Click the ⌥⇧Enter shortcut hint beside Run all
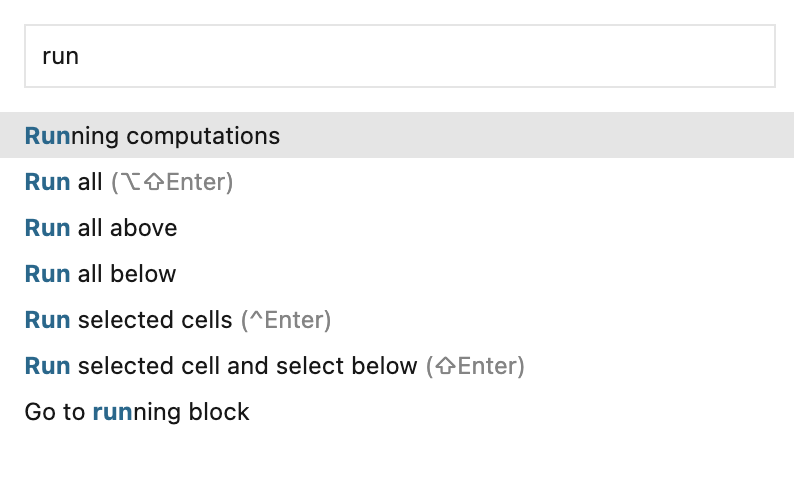 172,182
